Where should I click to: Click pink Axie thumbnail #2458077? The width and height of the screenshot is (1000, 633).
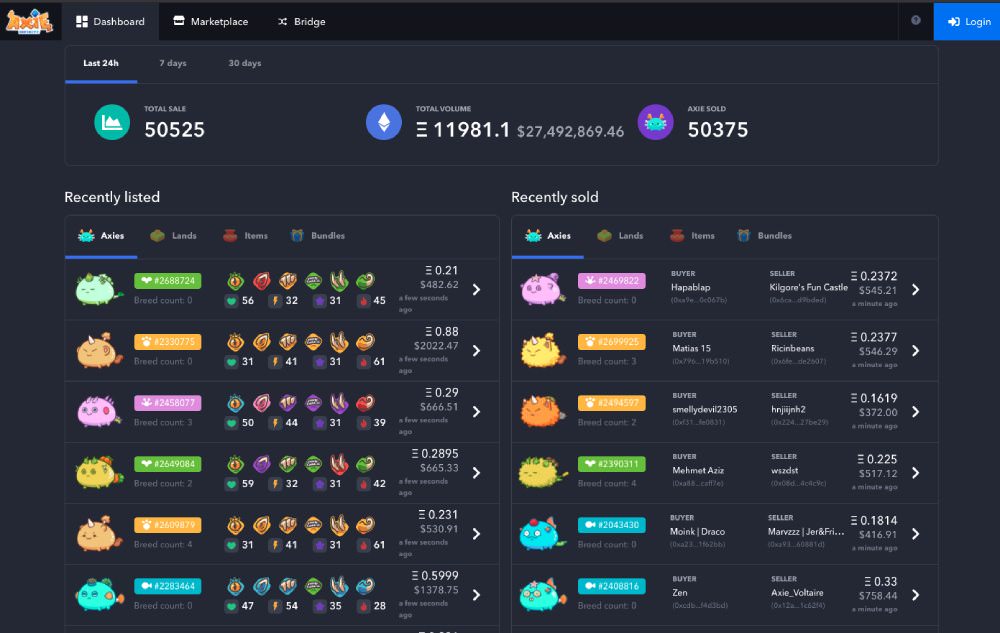click(x=98, y=411)
